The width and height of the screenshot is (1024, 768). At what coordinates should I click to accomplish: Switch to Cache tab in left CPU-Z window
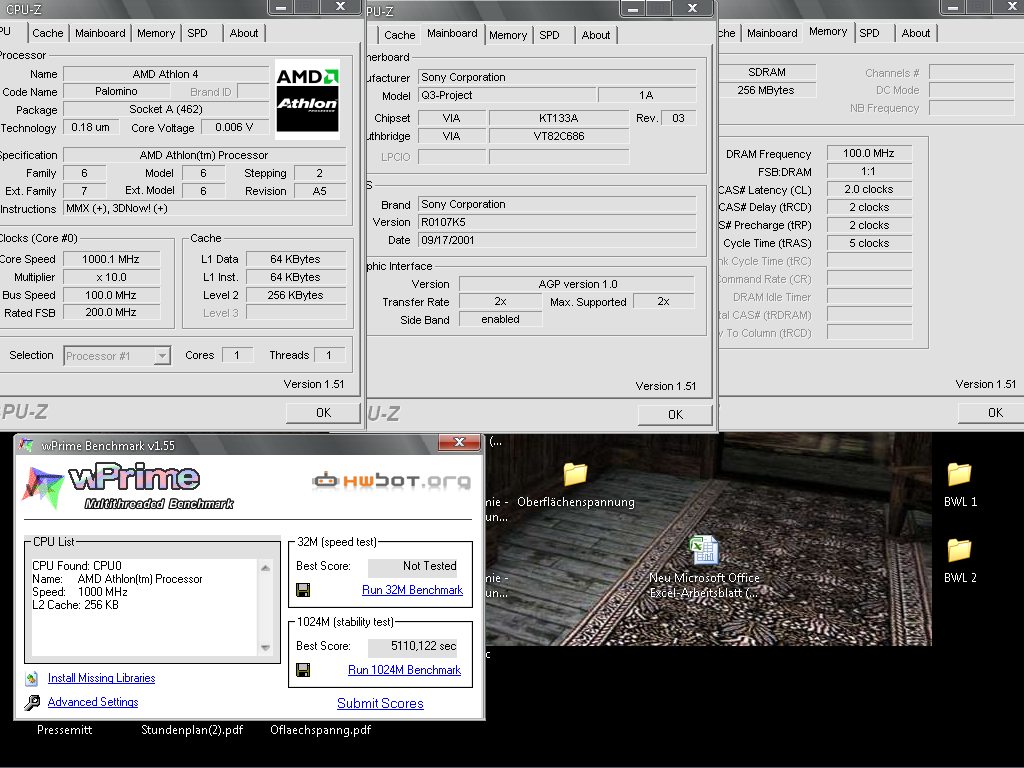coord(48,33)
